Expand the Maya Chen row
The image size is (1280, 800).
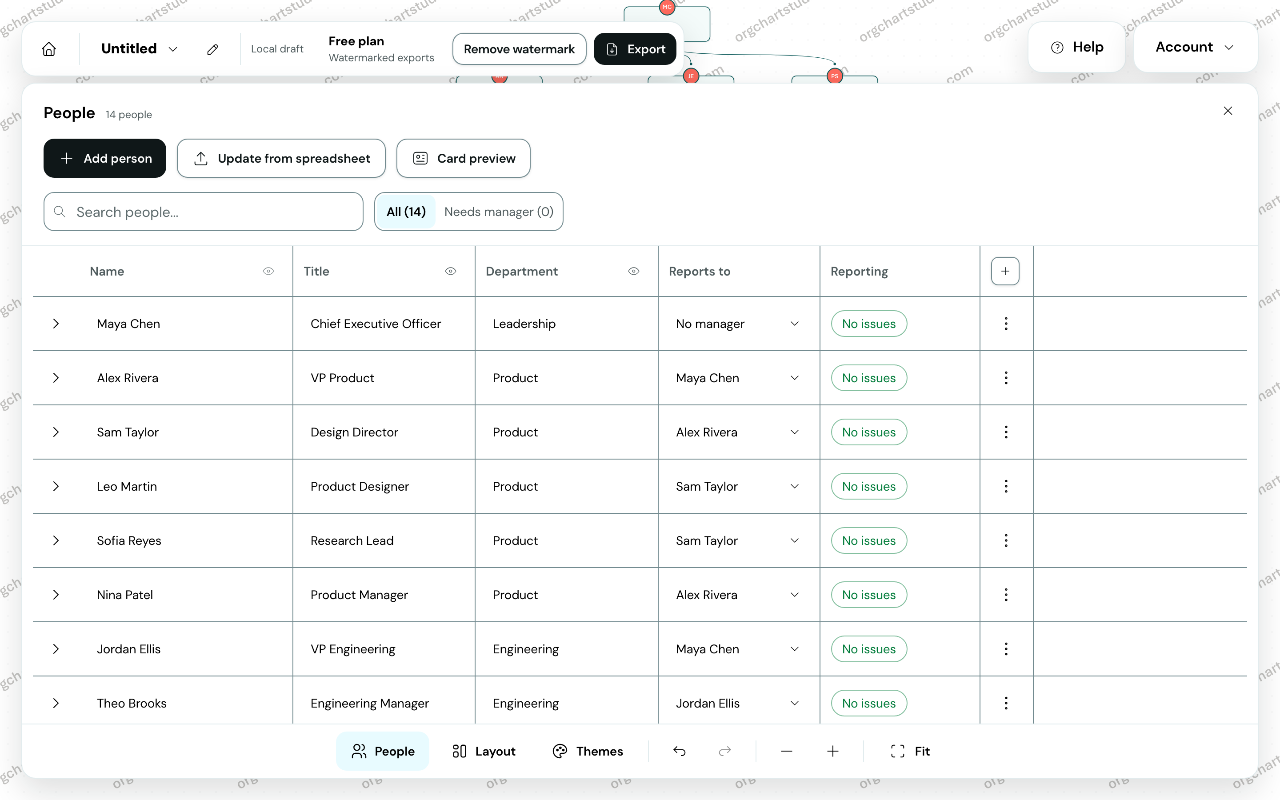(x=56, y=324)
